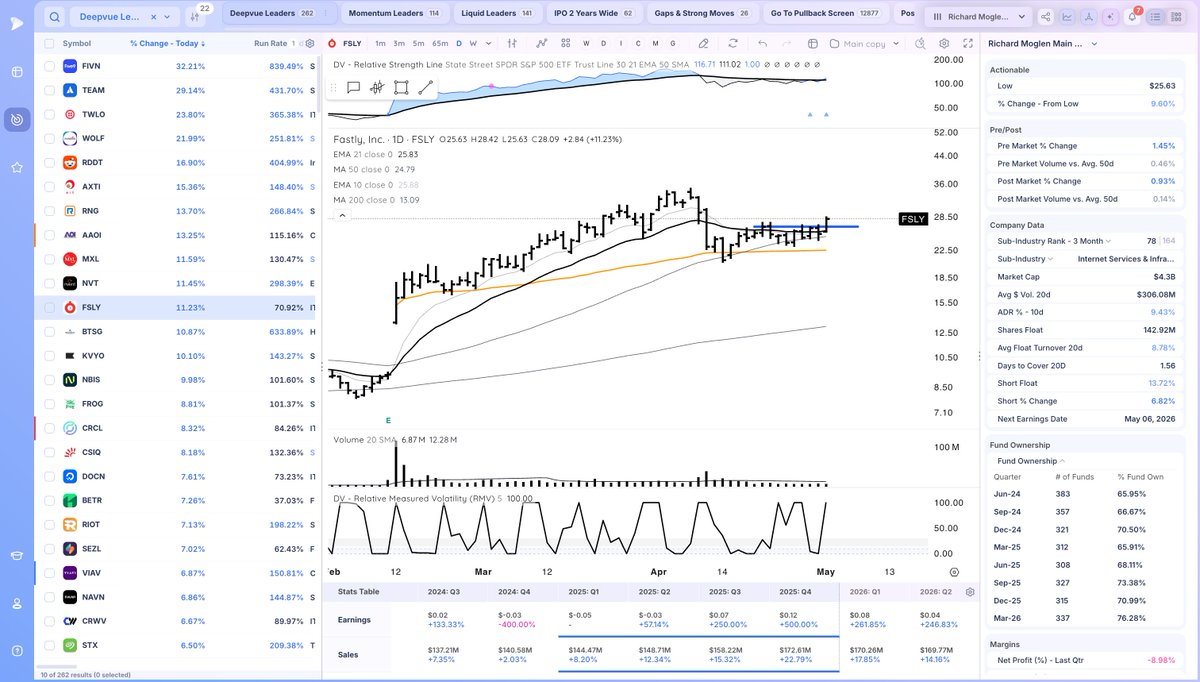Viewport: 1200px width, 682px height.
Task: Click the refresh chart icon
Action: tap(732, 44)
